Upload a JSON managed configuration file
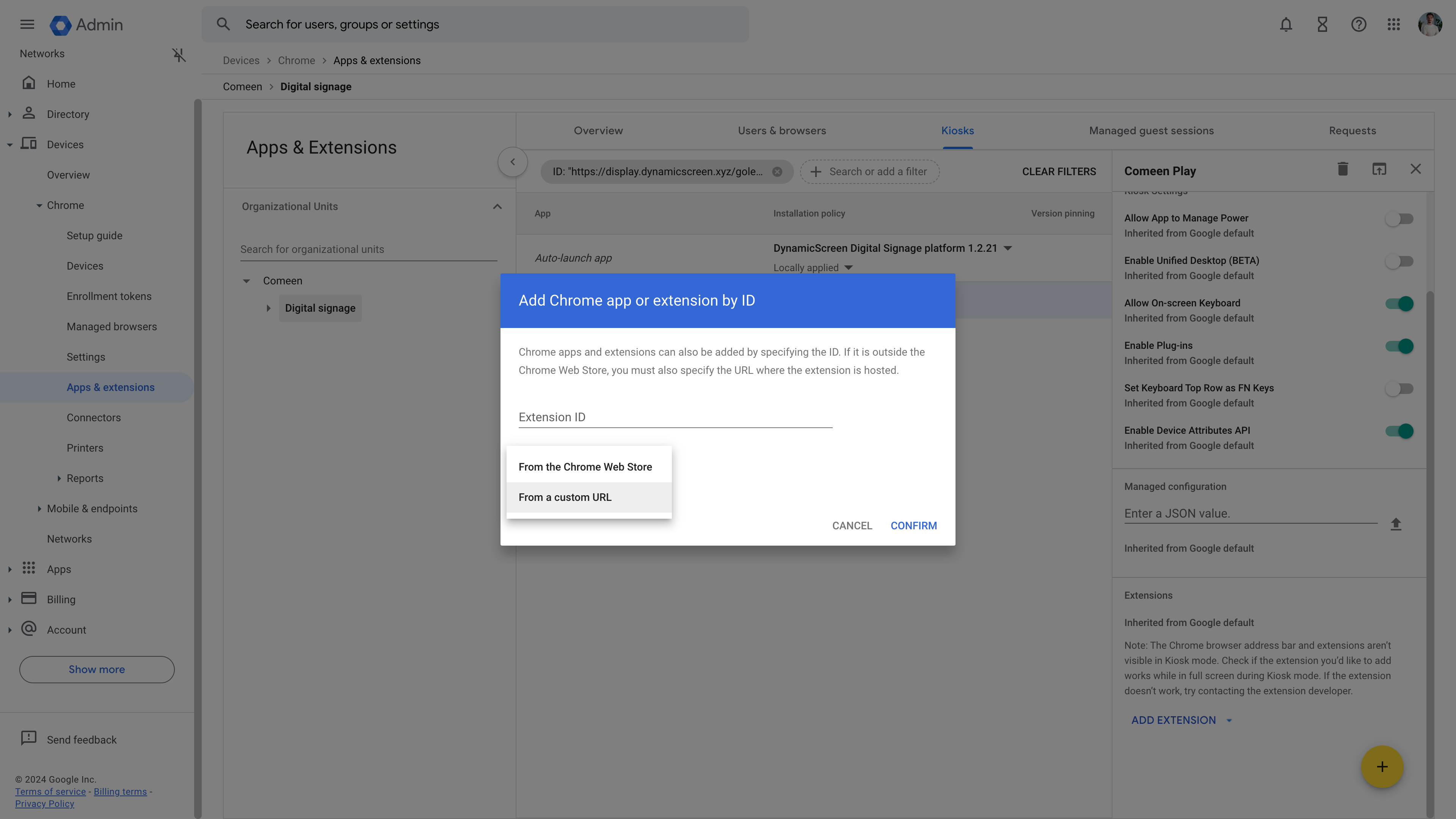 pyautogui.click(x=1396, y=524)
